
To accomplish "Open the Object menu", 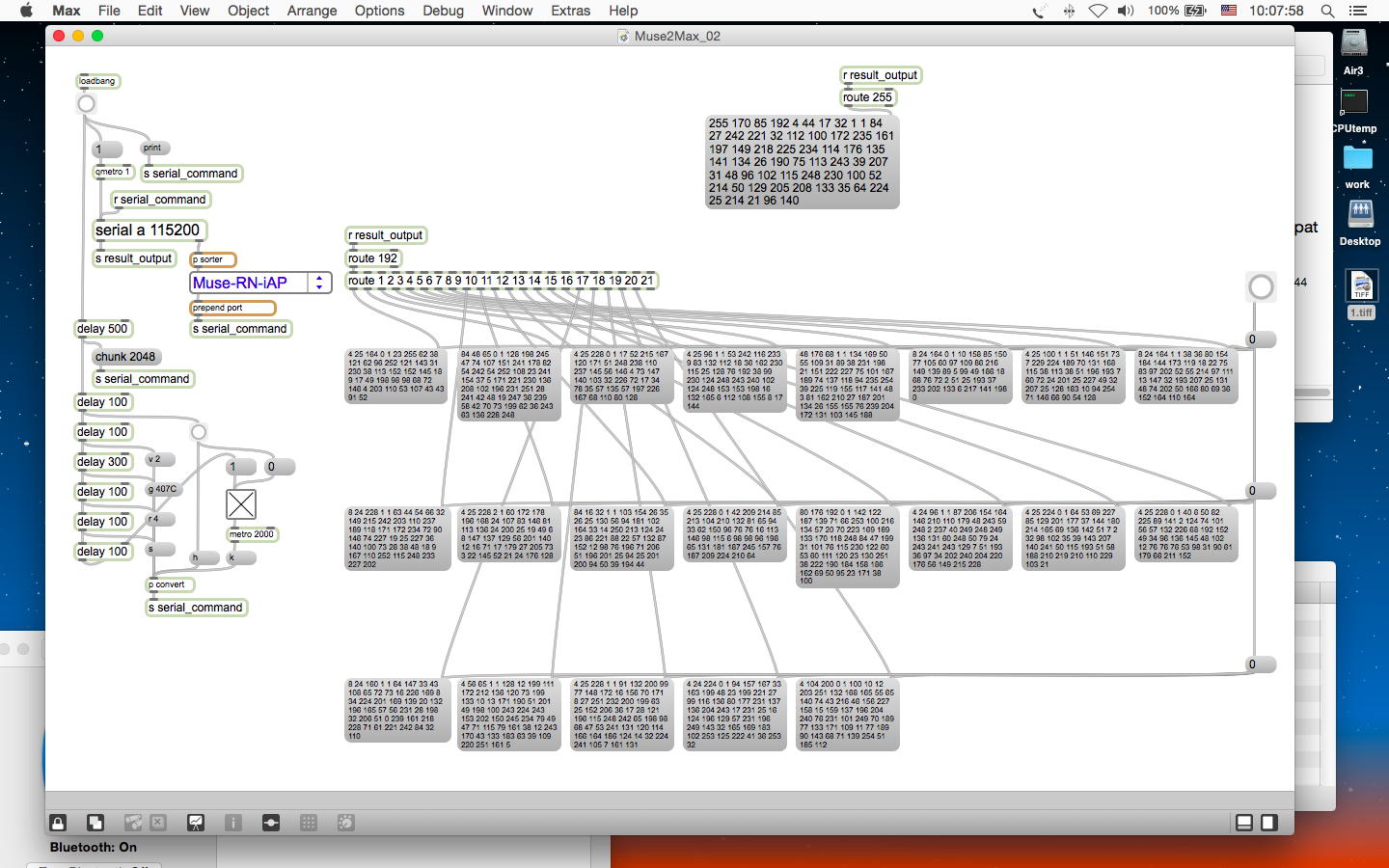I will click(248, 11).
